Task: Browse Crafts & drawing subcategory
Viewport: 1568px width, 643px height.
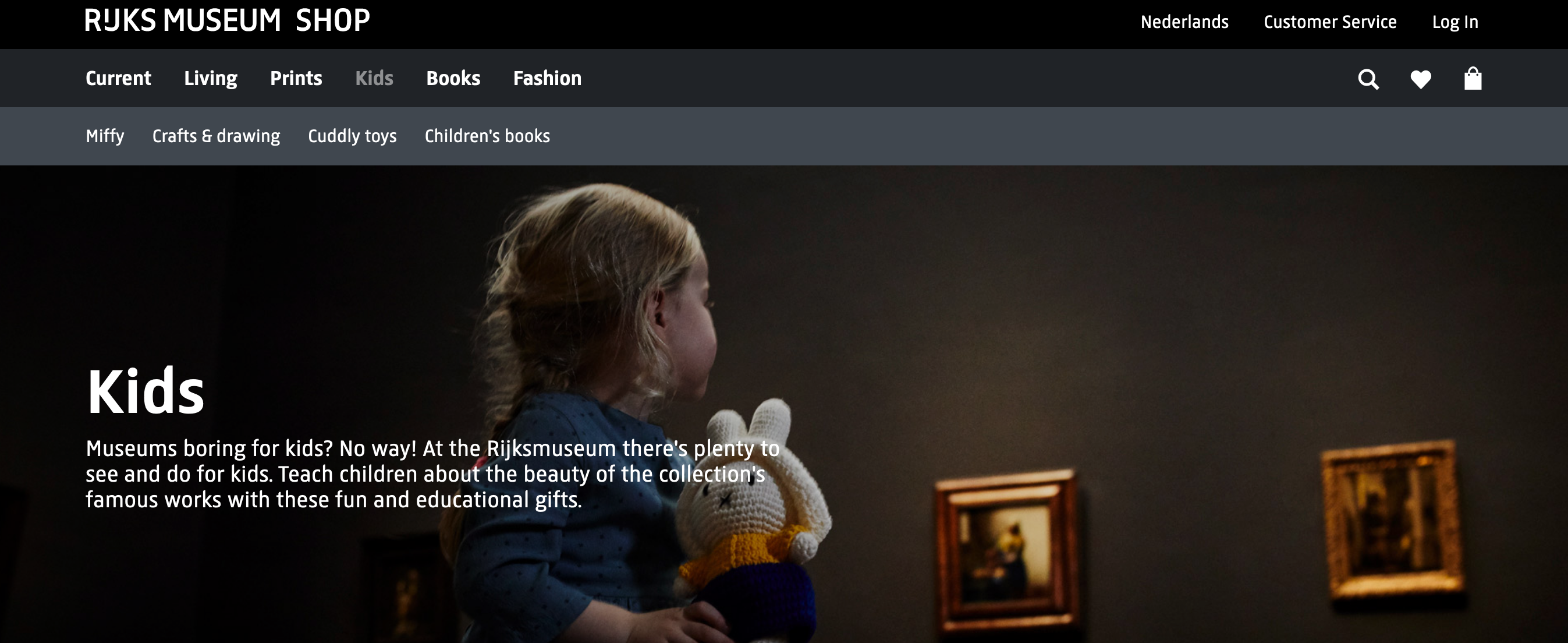Action: coord(216,136)
